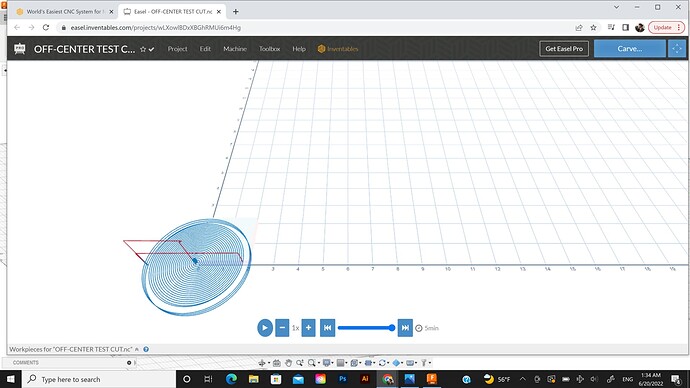The image size is (690, 388).
Task: Click the blue Carve button
Action: point(630,49)
